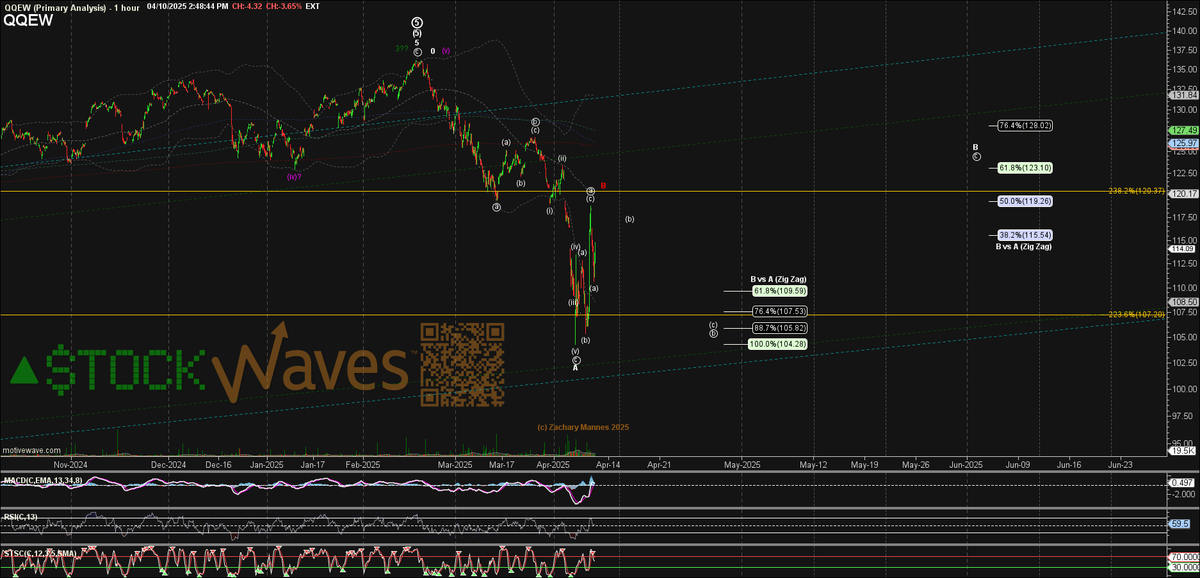Click the chart title QQEW (Primary Analysis) - 1 hour
This screenshot has height=578, width=1200.
pos(70,7)
